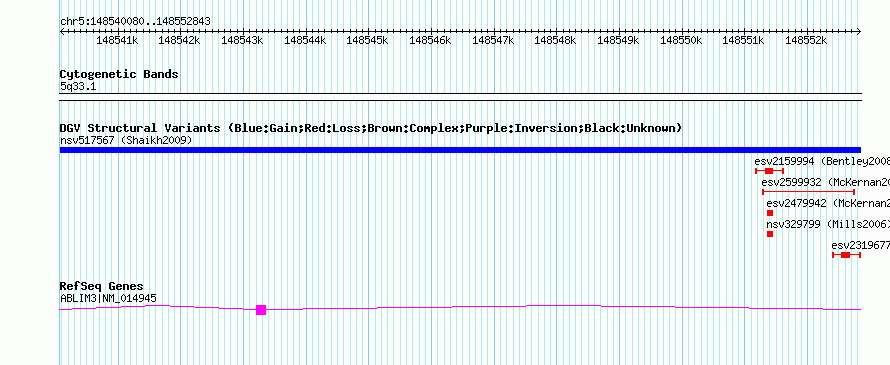Viewport: 890px width, 365px height.
Task: Click the 148544k ruler tick label
Action: tap(305, 40)
